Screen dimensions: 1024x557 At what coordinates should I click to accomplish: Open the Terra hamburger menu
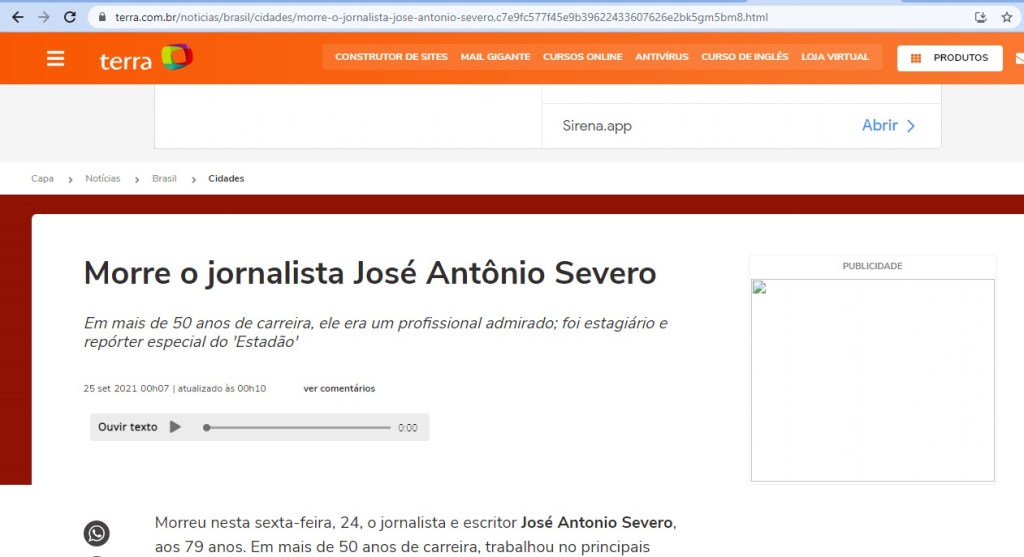click(55, 58)
